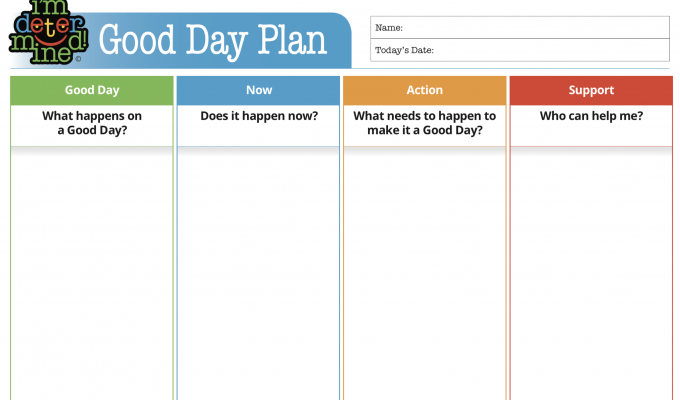This screenshot has width=680, height=400.
Task: Click the 'Today's Date:' label text
Action: click(x=404, y=50)
